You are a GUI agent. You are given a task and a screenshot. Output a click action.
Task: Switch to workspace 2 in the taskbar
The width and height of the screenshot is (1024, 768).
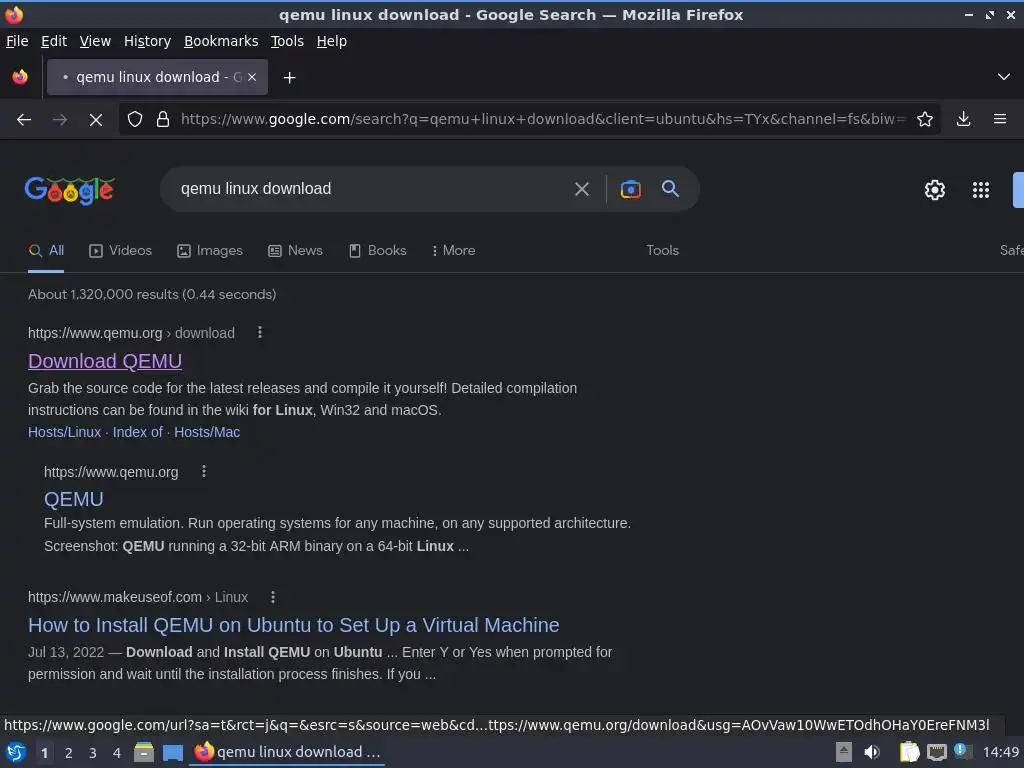[x=69, y=753]
